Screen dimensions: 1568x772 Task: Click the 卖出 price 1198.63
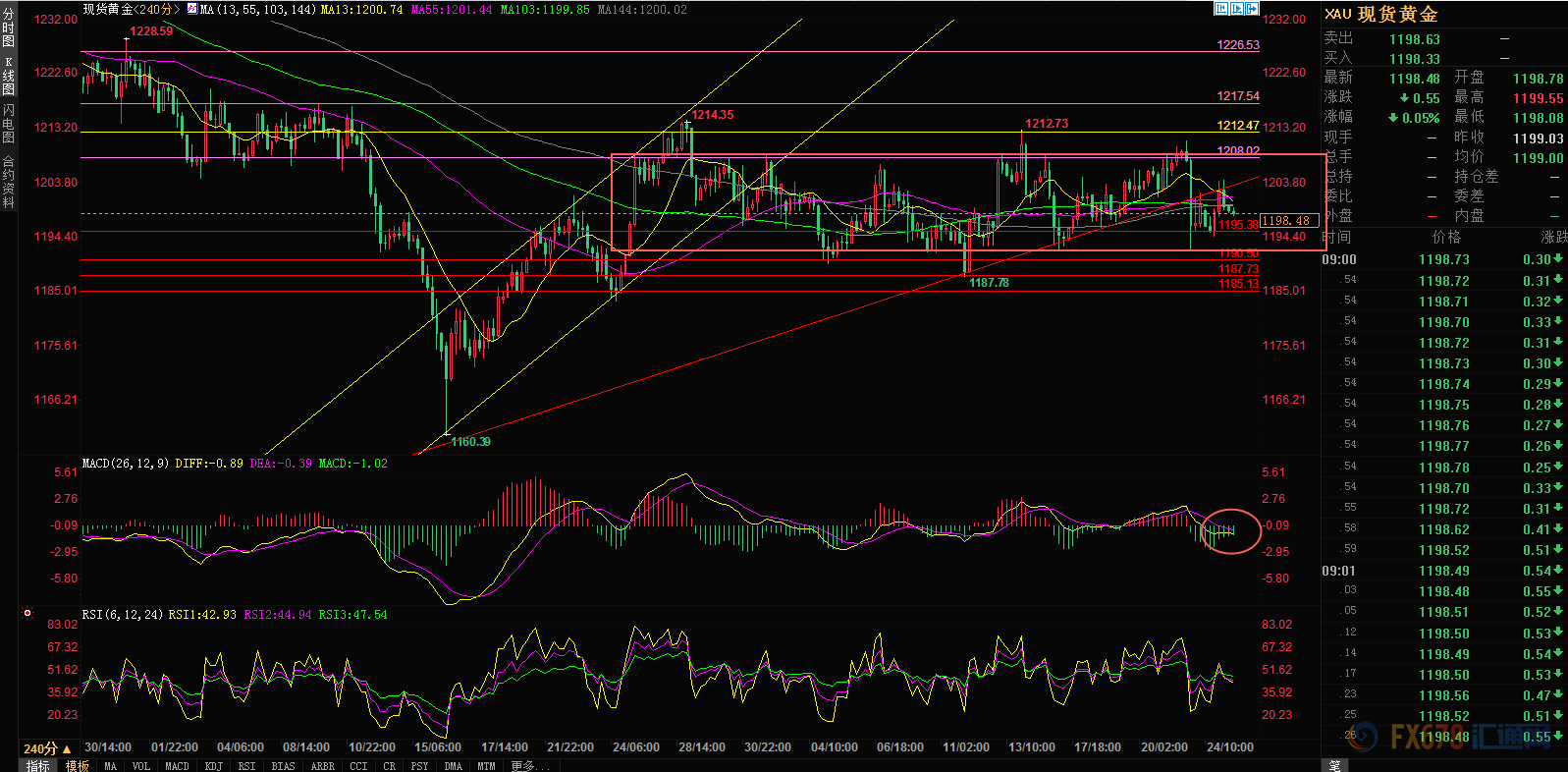pos(1414,39)
